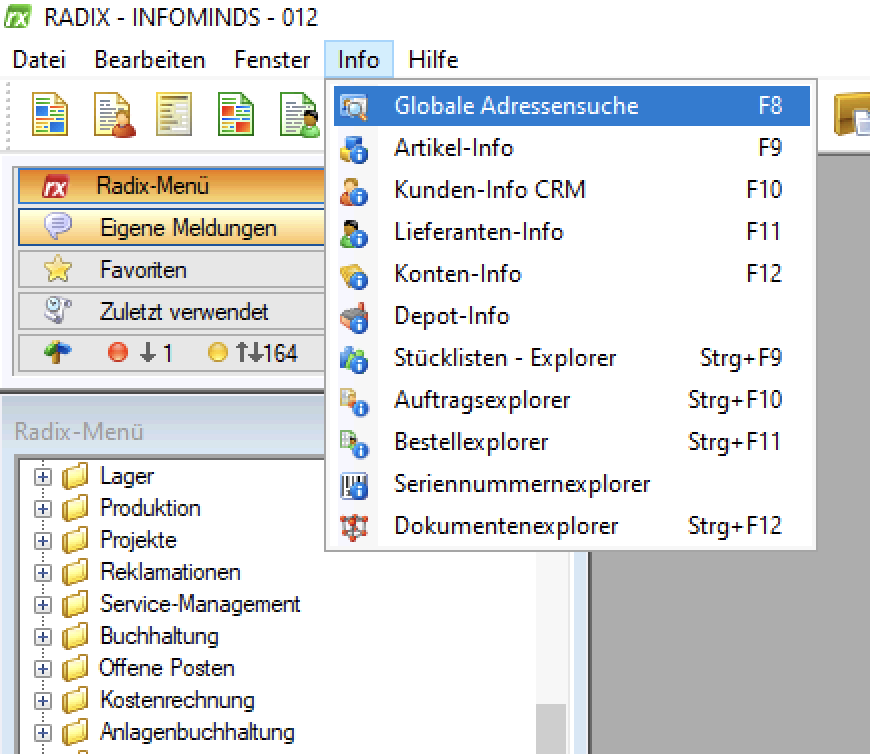Viewport: 870px width, 754px height.
Task: Click the Konten-Info icon
Action: (354, 275)
